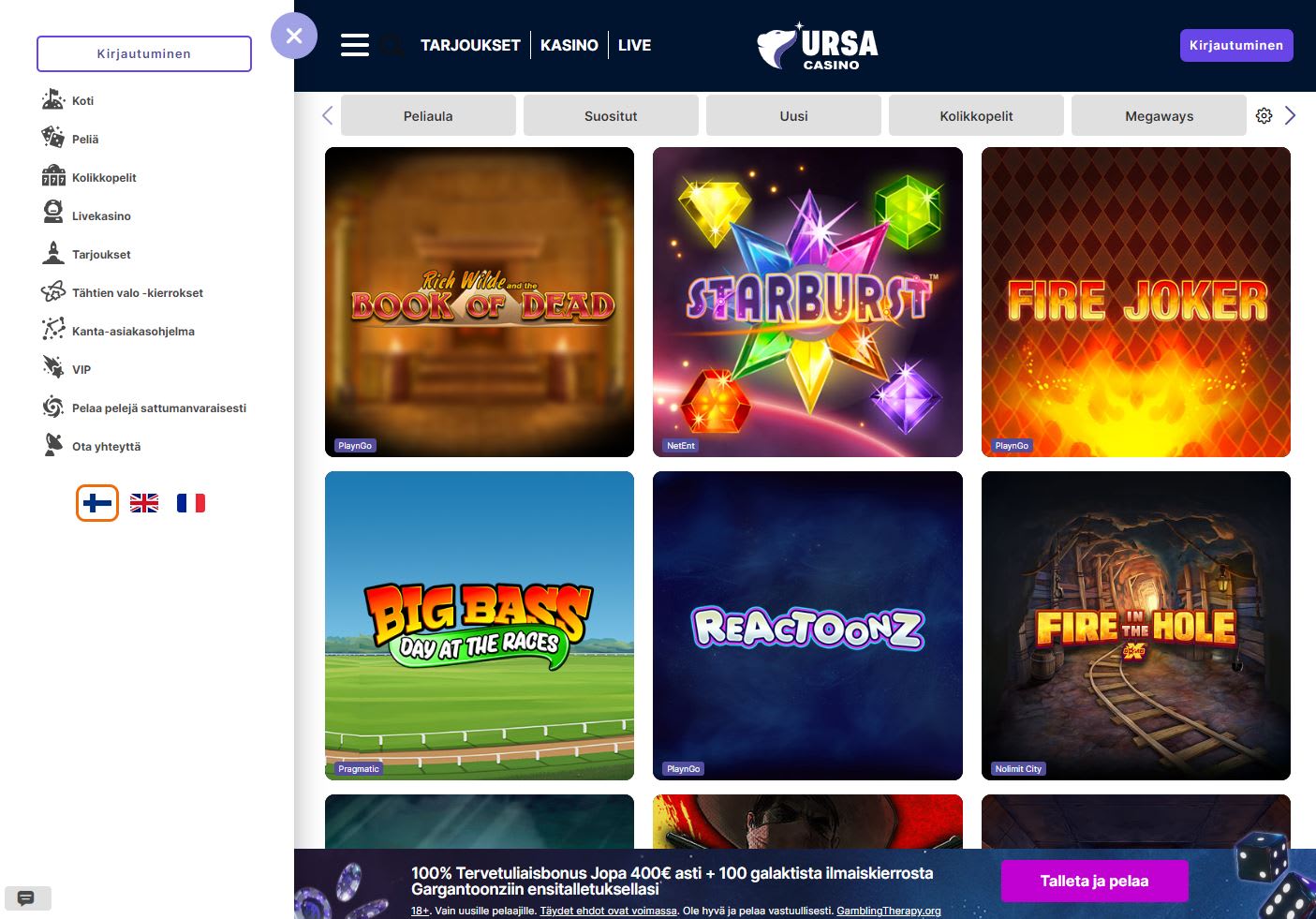Select the Kolikkopelit category tab

976,115
